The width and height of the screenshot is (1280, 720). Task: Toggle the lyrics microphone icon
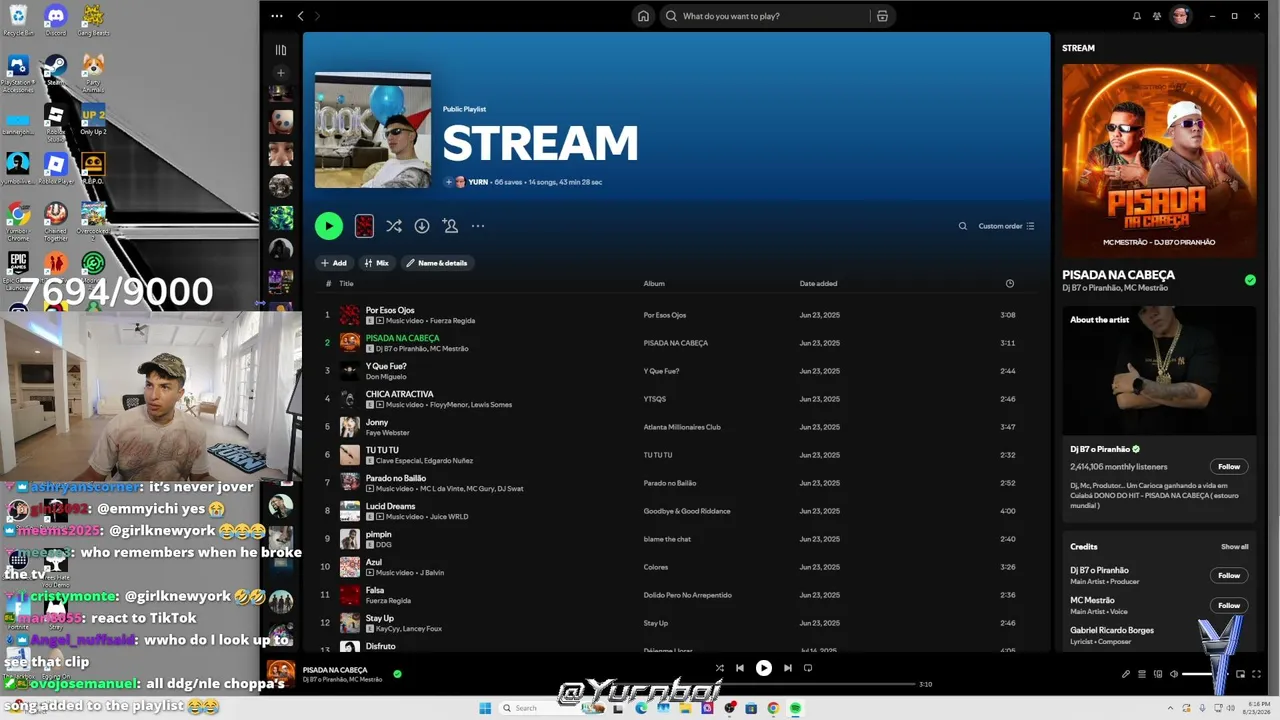tap(1126, 674)
